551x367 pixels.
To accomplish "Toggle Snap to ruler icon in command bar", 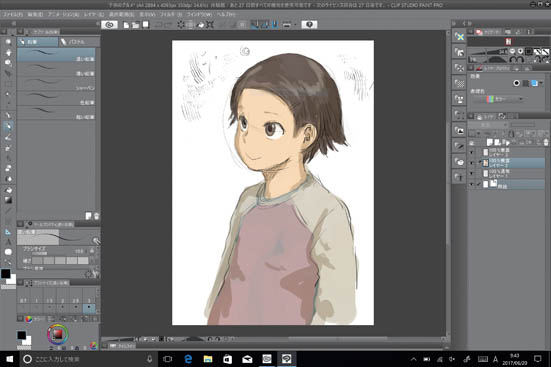I will [255, 25].
